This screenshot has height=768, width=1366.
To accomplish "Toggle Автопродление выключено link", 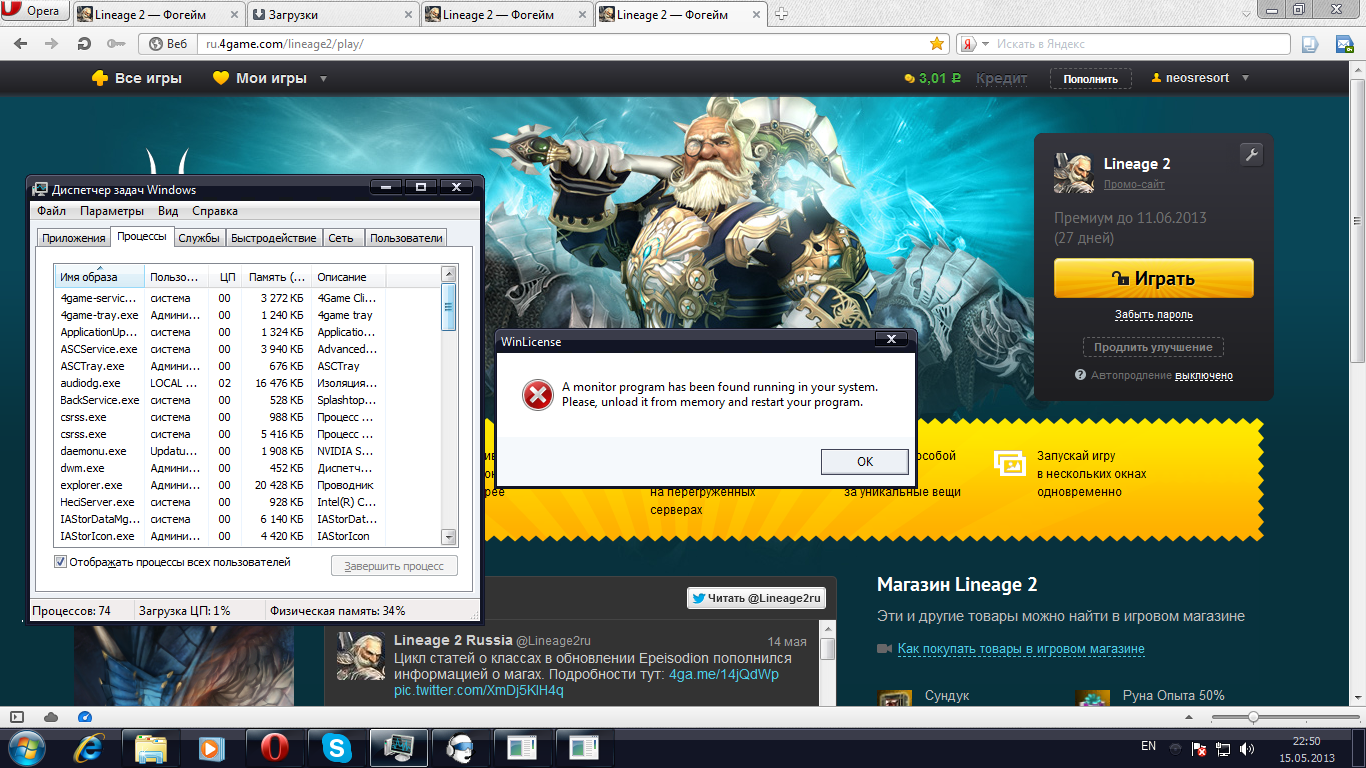I will (x=1203, y=375).
